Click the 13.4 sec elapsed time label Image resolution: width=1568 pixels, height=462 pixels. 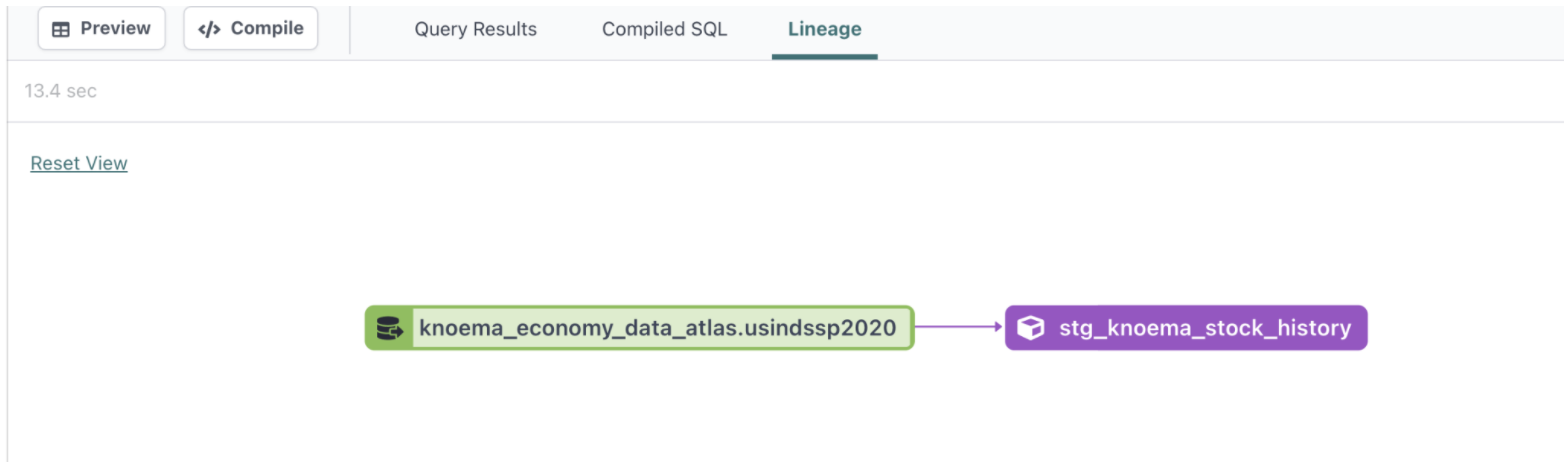60,91
